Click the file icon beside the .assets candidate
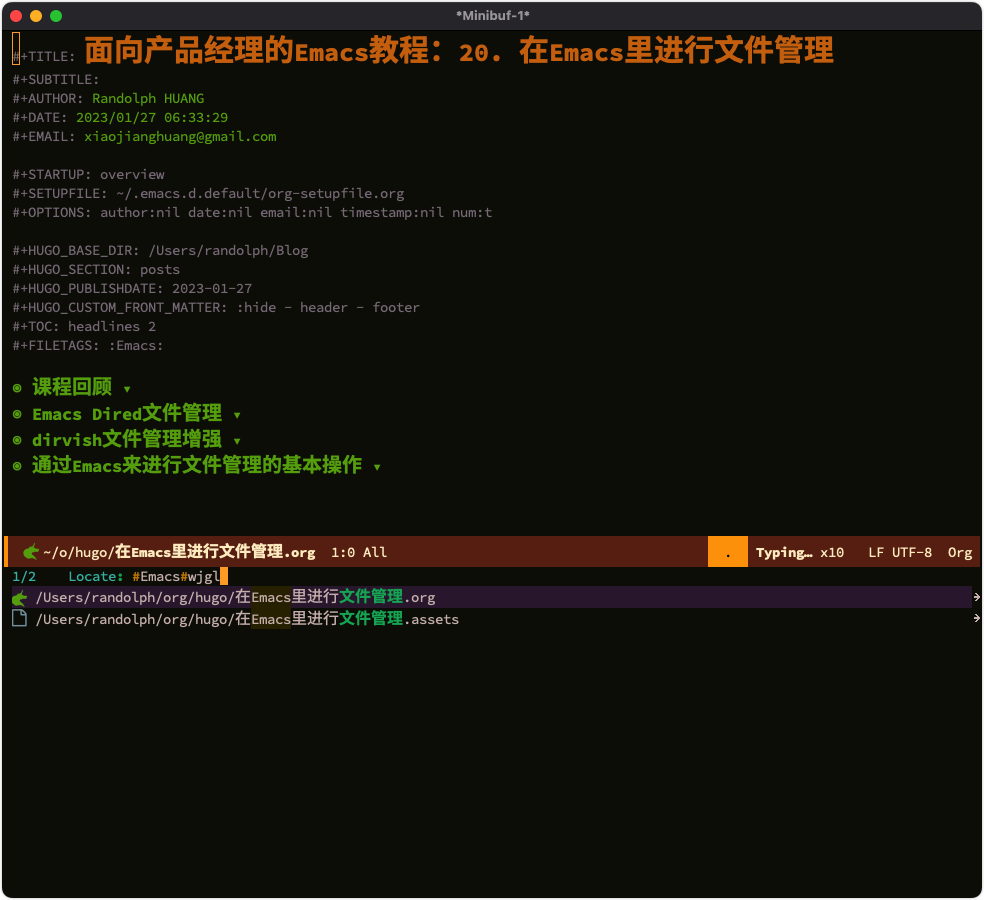Viewport: 984px width, 900px height. click(19, 619)
